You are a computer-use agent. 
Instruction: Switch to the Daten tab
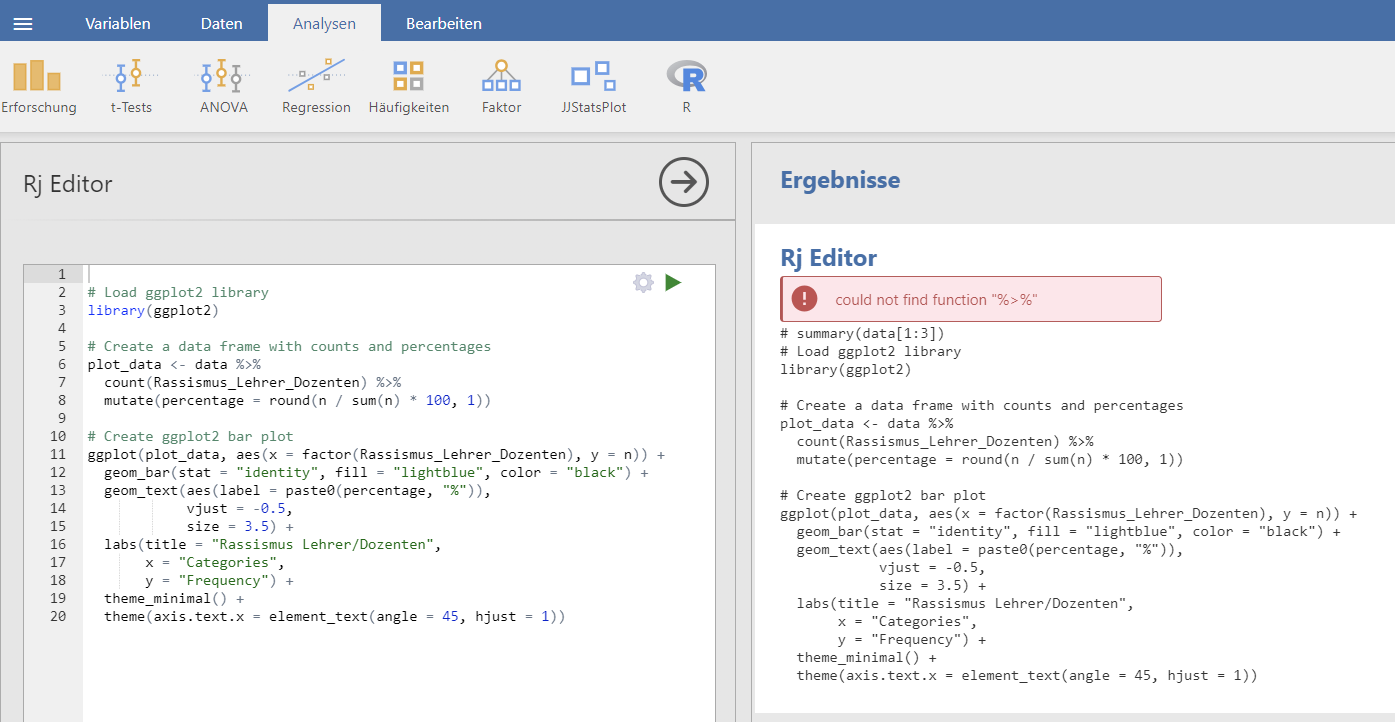pos(221,23)
